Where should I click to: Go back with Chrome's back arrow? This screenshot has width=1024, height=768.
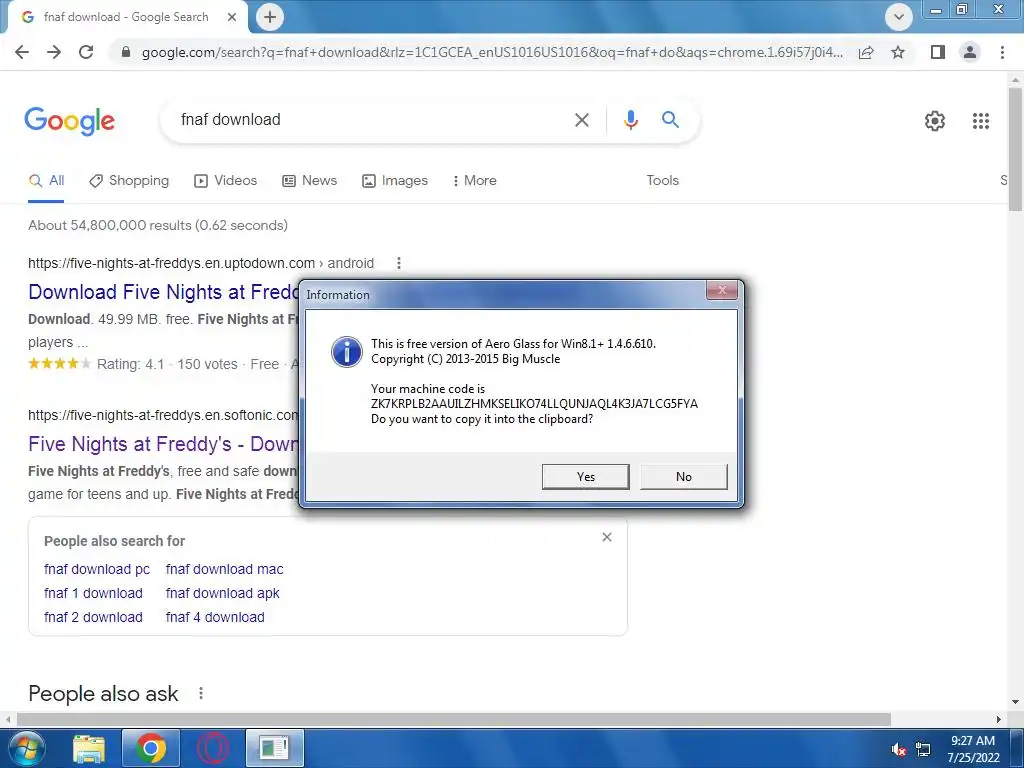[22, 52]
